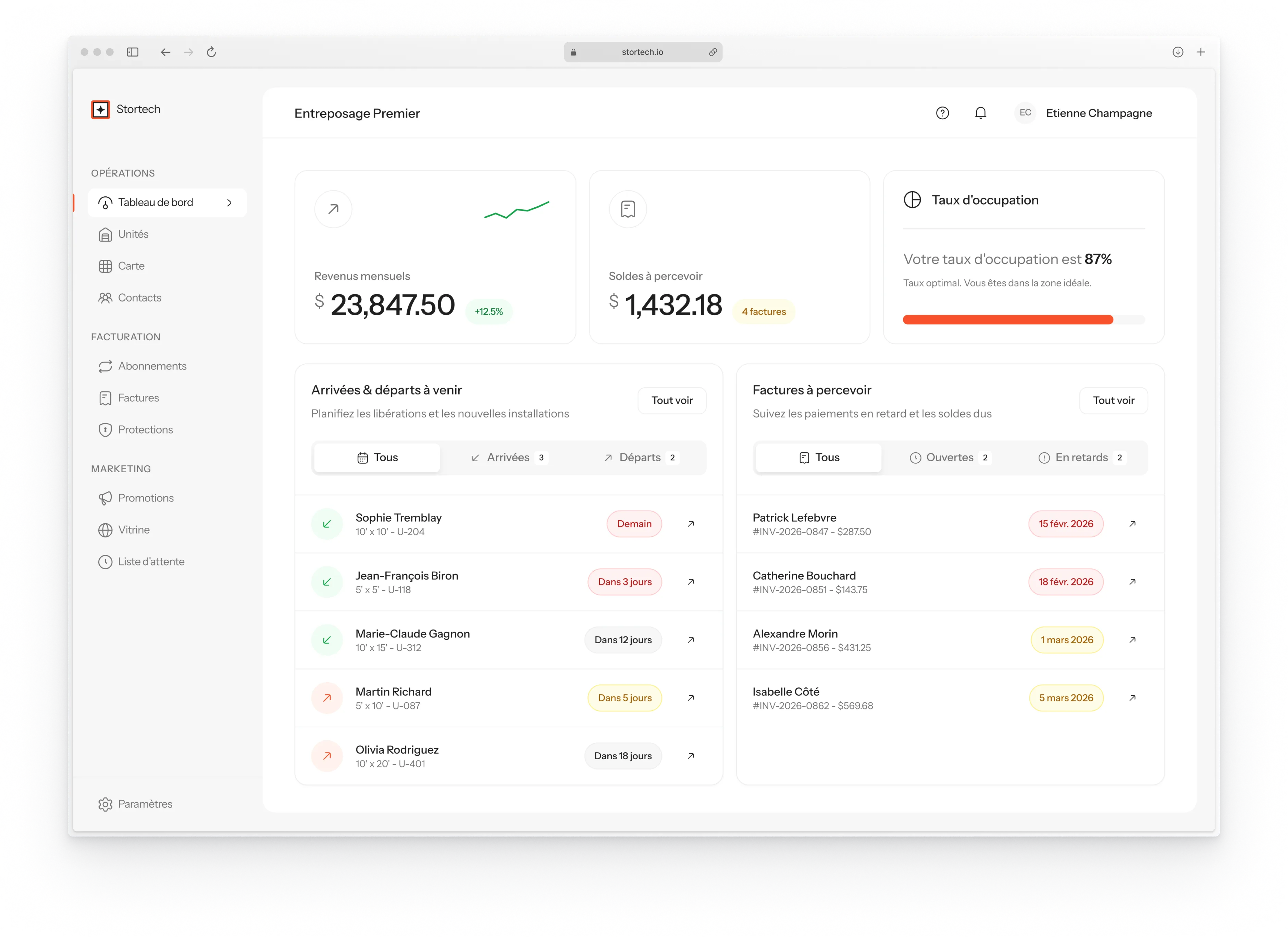Open Sophie Tremblay's detail arrow
This screenshot has height=937, width=1288.
click(x=691, y=523)
